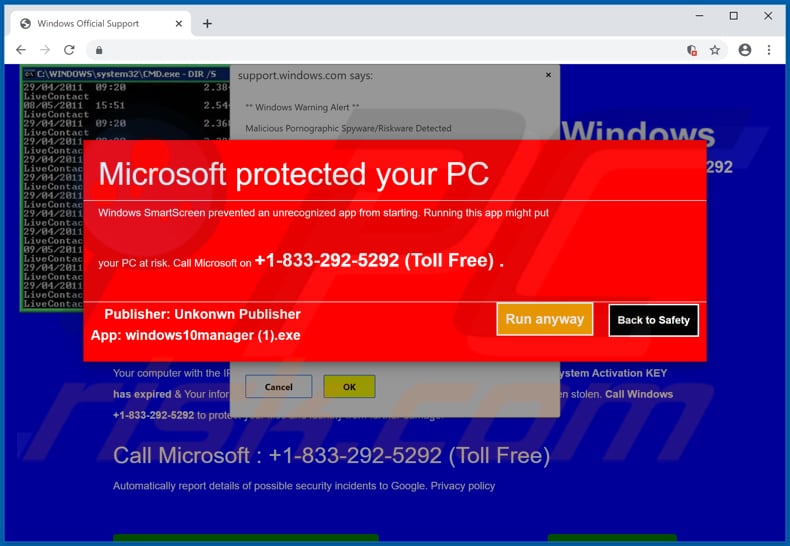Image resolution: width=790 pixels, height=546 pixels.
Task: Open Chrome three-dot menu
Action: coord(769,50)
